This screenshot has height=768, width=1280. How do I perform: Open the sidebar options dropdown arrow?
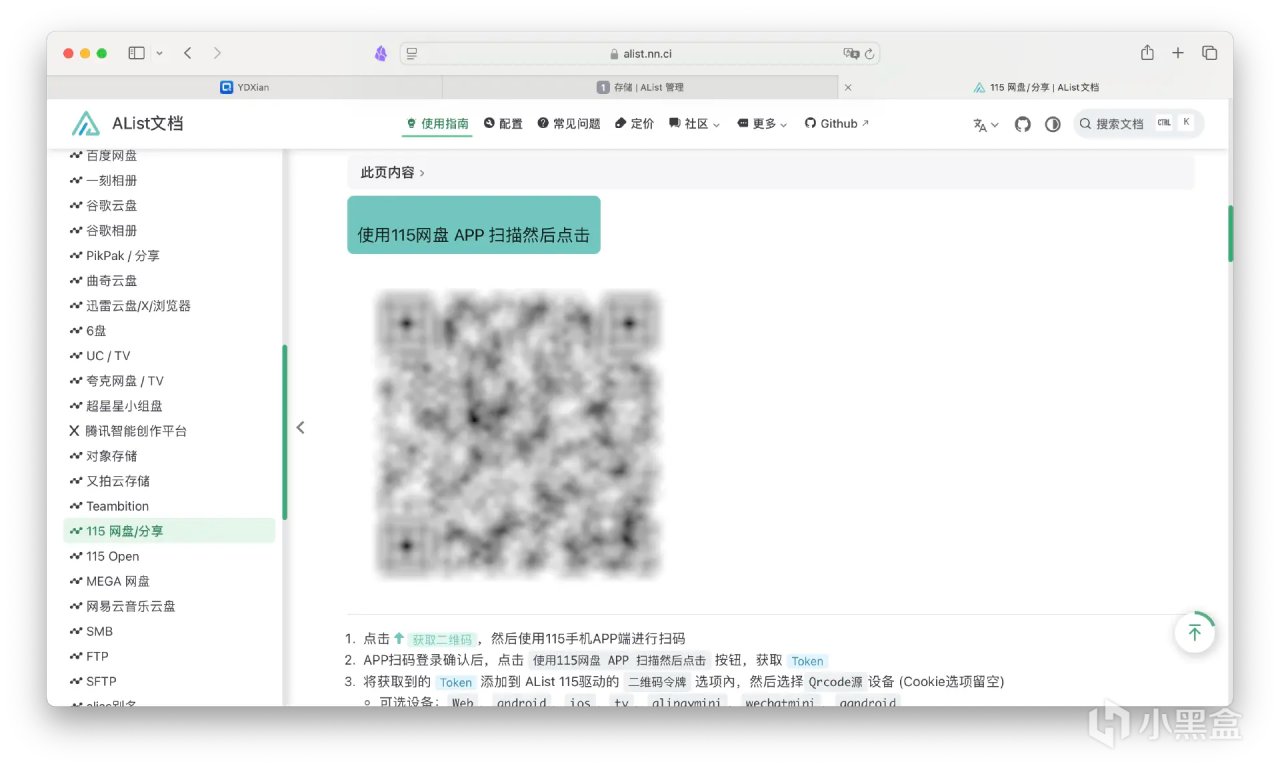[x=159, y=53]
